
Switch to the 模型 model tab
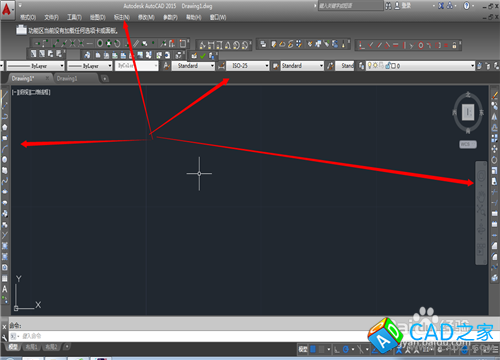tap(13, 347)
